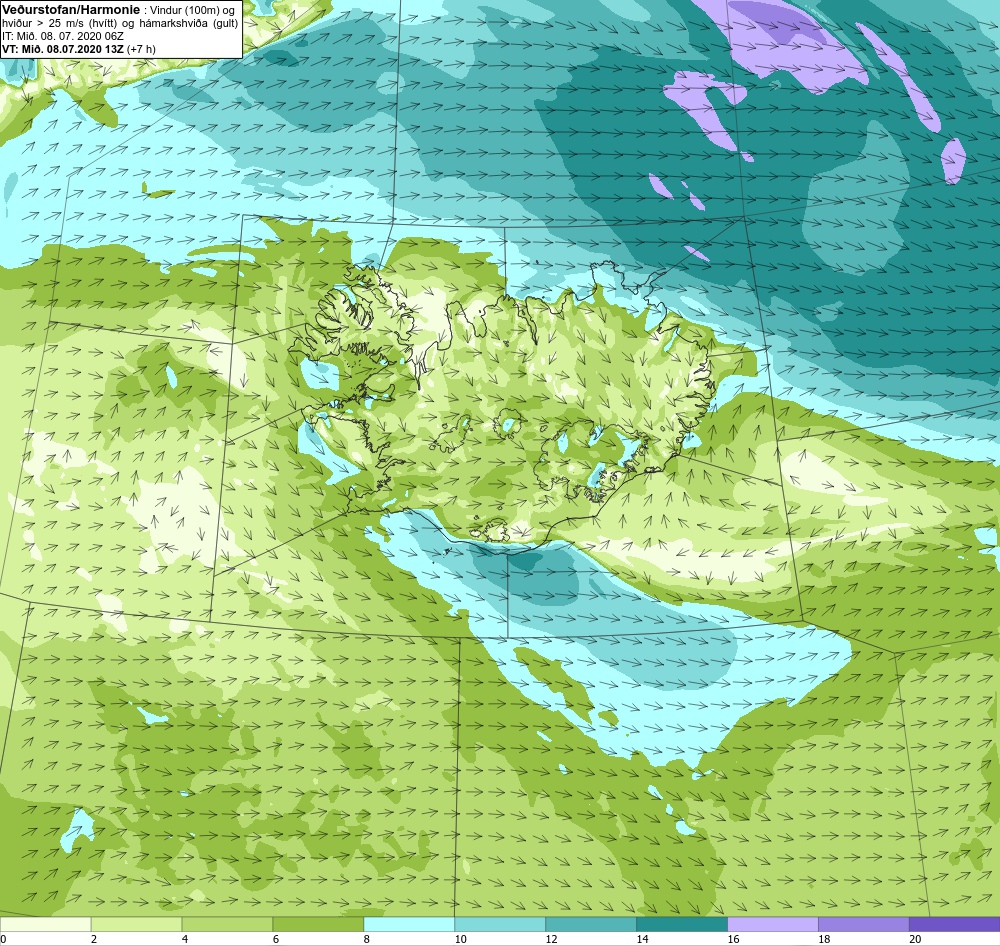This screenshot has width=1000, height=946.
Task: Click the initial time line 'IT: Mið. 08. 07. 2020 06Z'
Action: (x=63, y=36)
